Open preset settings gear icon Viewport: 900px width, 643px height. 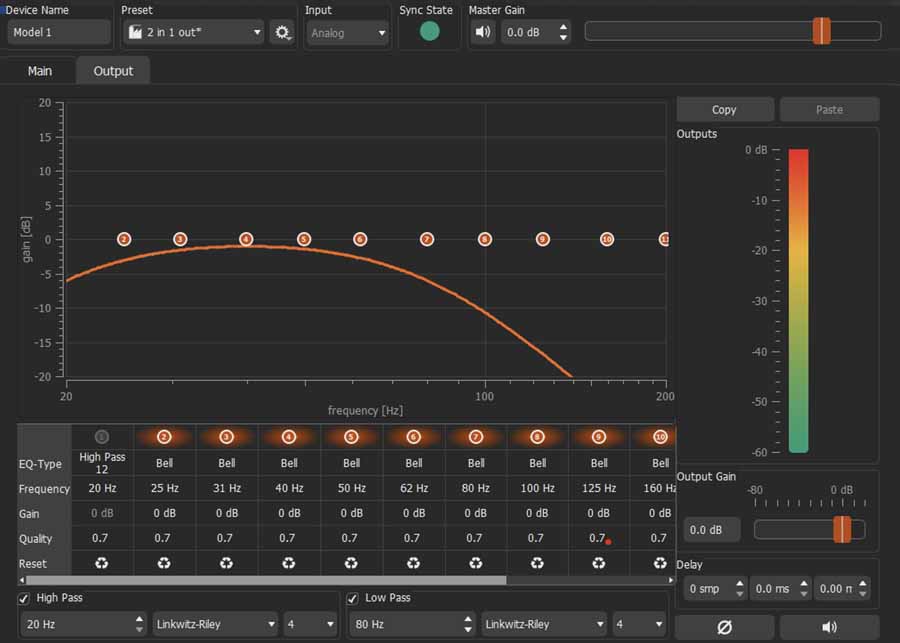click(x=282, y=32)
